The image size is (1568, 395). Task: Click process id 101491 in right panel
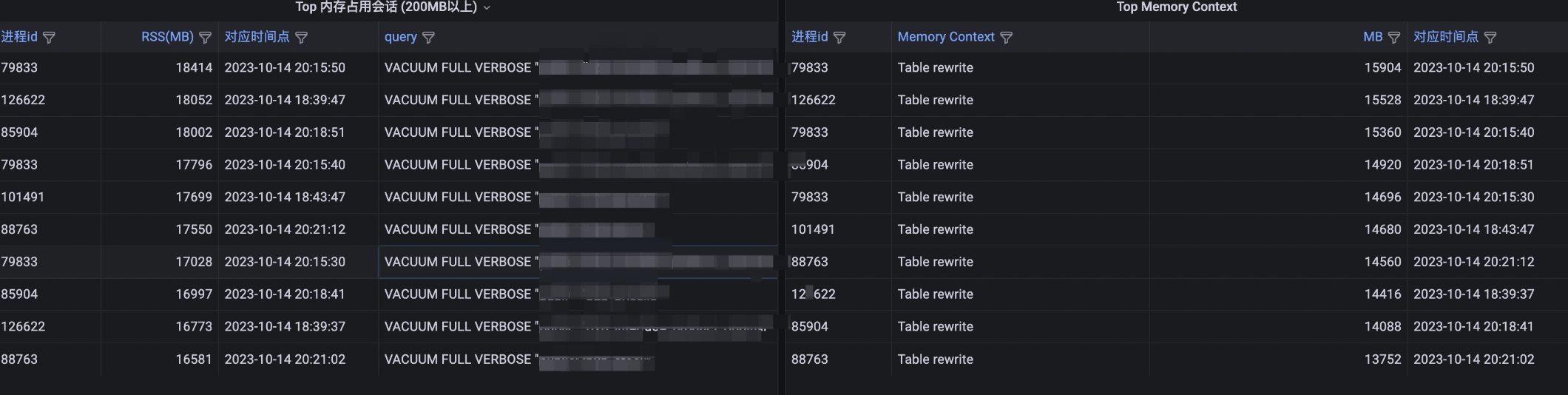[813, 230]
